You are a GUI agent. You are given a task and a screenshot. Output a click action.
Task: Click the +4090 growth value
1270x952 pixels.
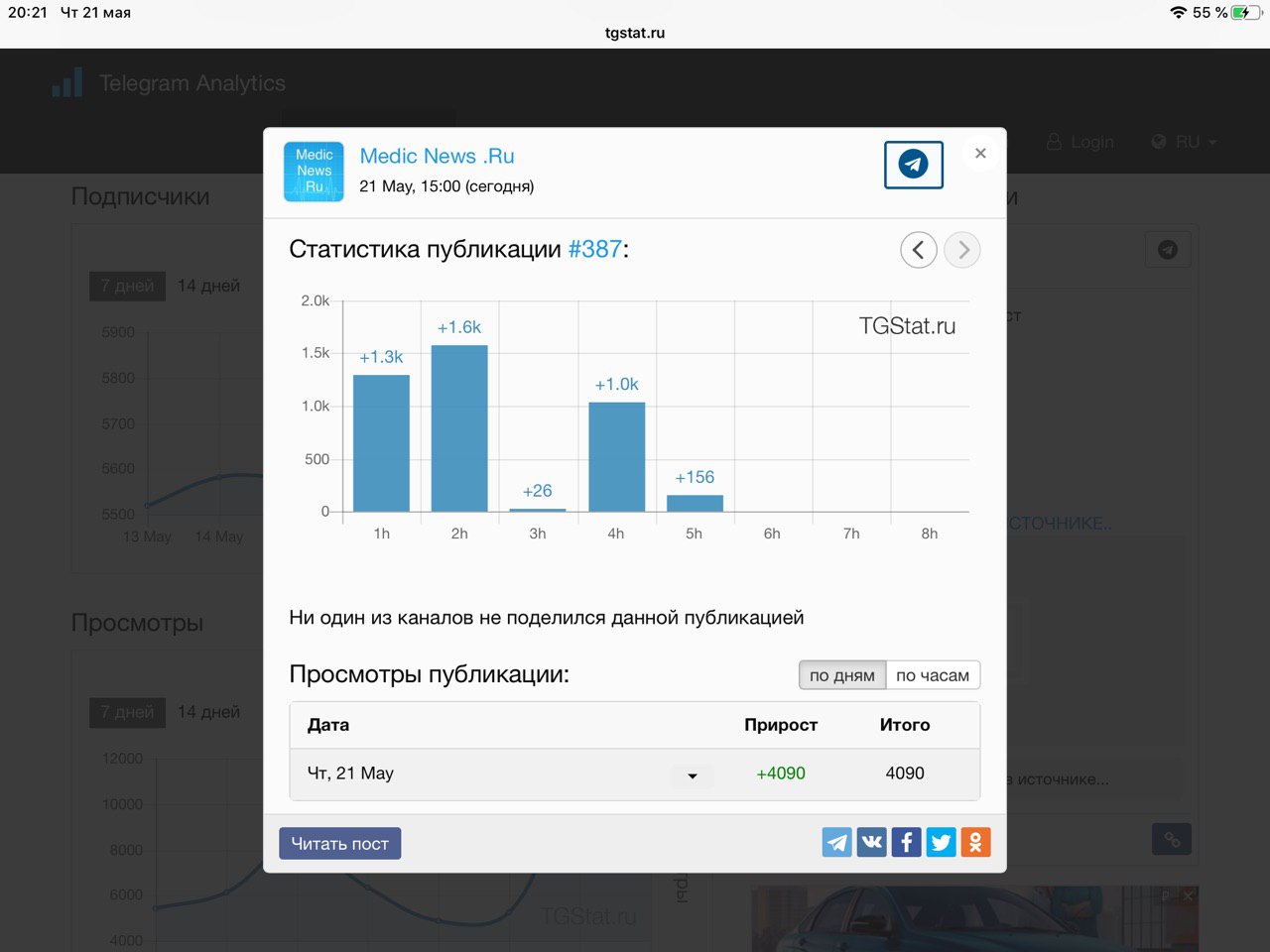pyautogui.click(x=781, y=773)
